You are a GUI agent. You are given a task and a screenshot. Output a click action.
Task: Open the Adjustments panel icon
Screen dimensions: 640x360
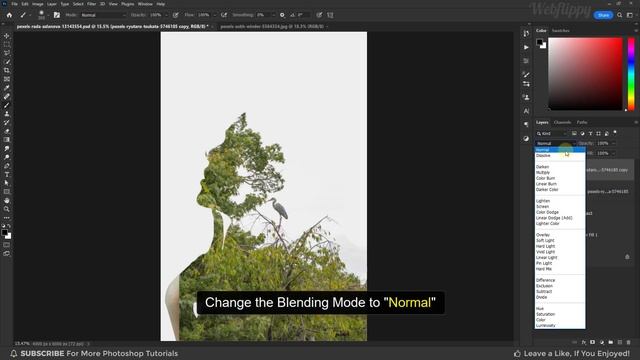526,138
